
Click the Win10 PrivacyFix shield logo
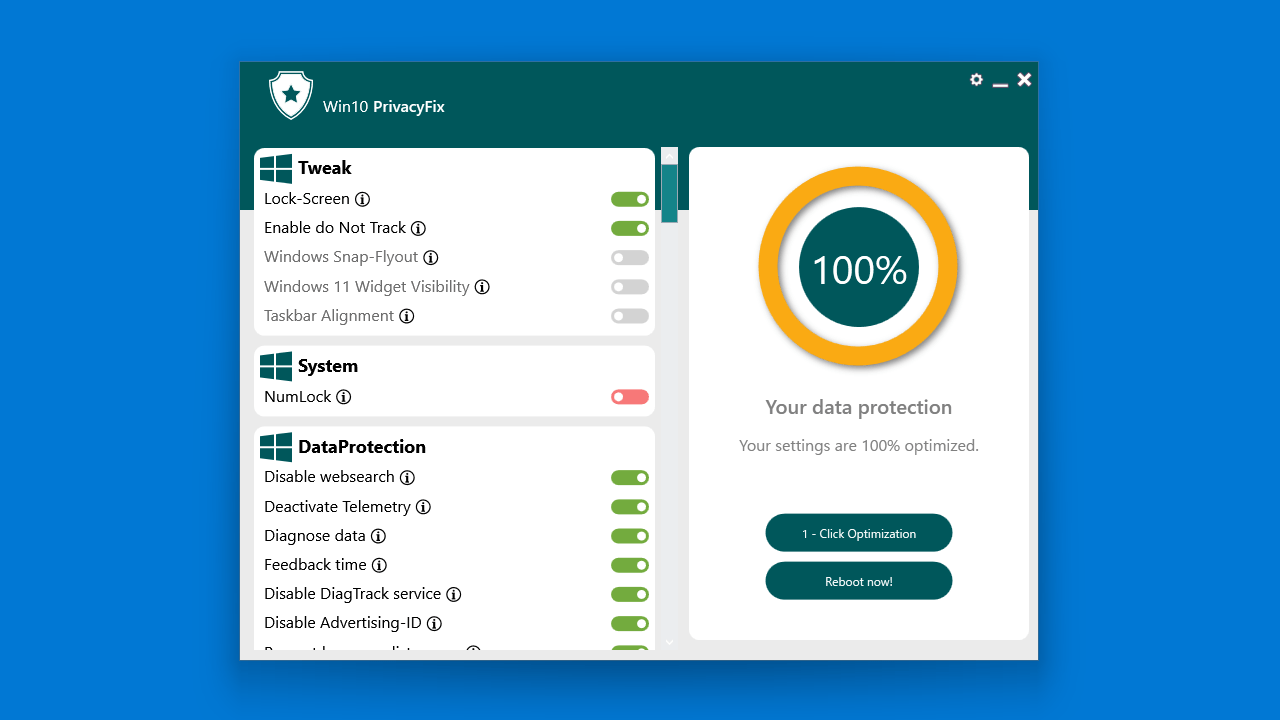(291, 95)
